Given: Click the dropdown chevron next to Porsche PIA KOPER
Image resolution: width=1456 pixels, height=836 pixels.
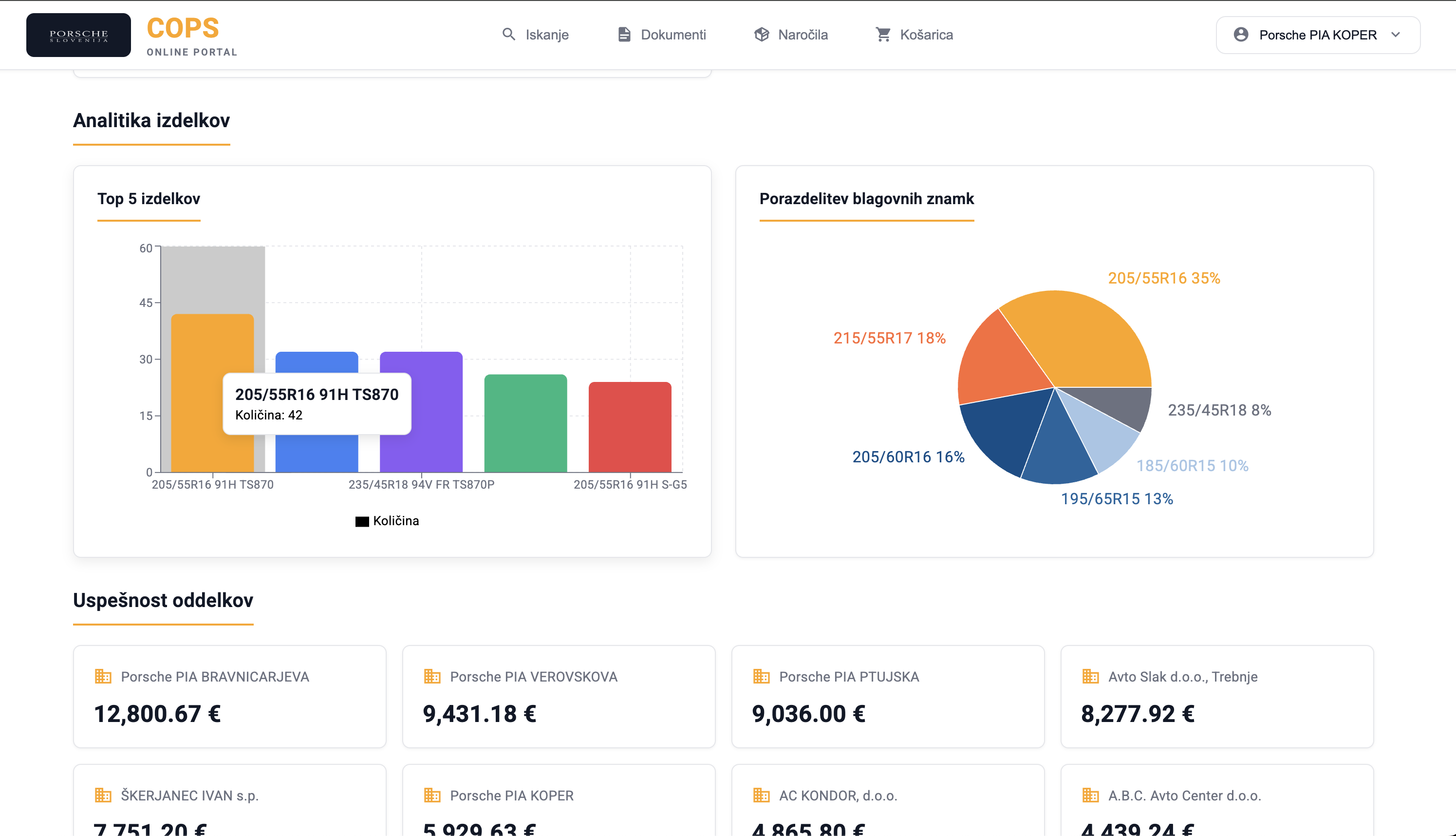Looking at the screenshot, I should [x=1396, y=35].
